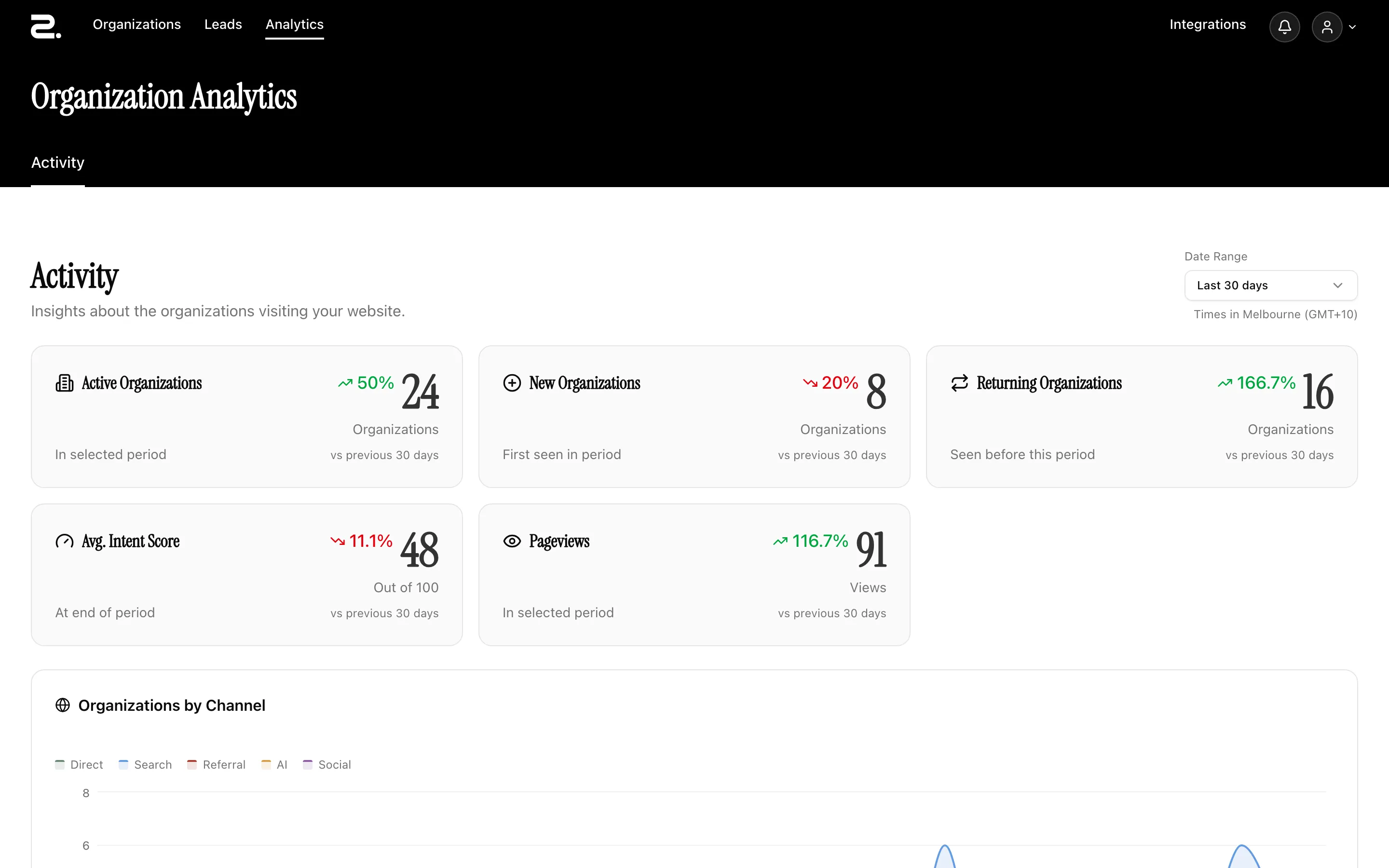Click the Pageviews value 91
Screen dimensions: 1389x868
coord(872,549)
